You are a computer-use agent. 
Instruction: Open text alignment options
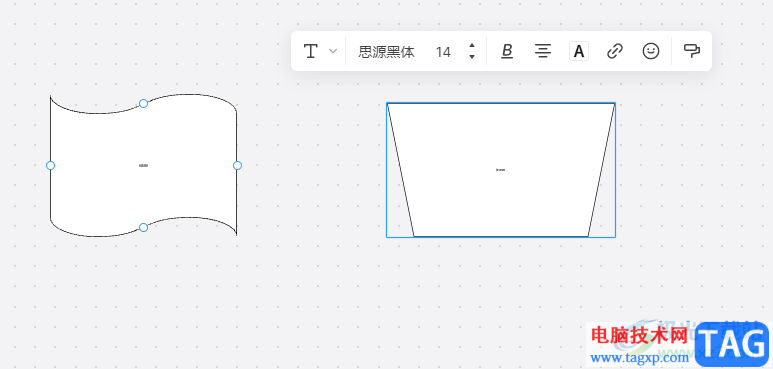543,51
